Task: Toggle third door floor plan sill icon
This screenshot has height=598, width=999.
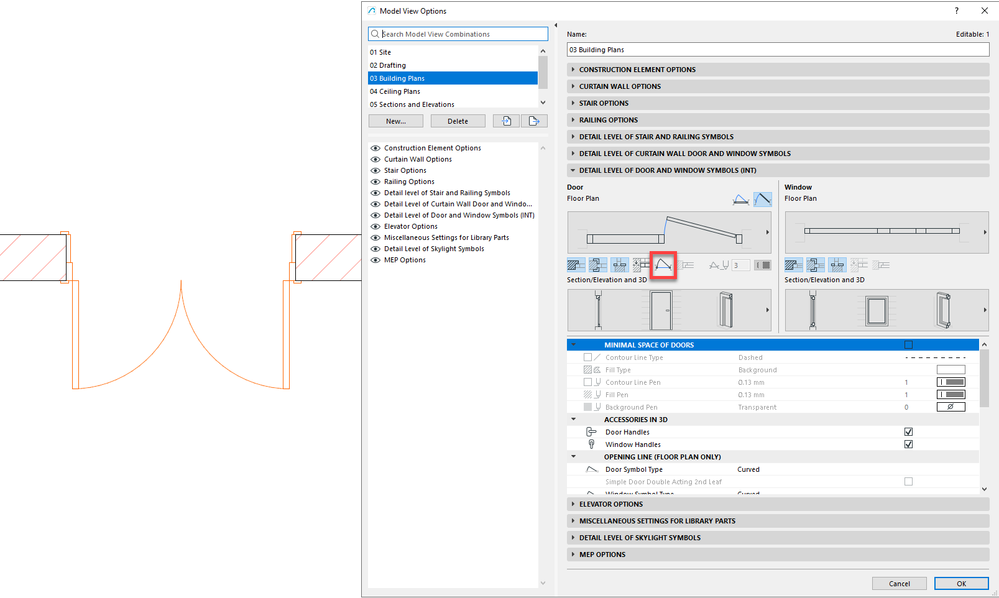Action: [619, 265]
